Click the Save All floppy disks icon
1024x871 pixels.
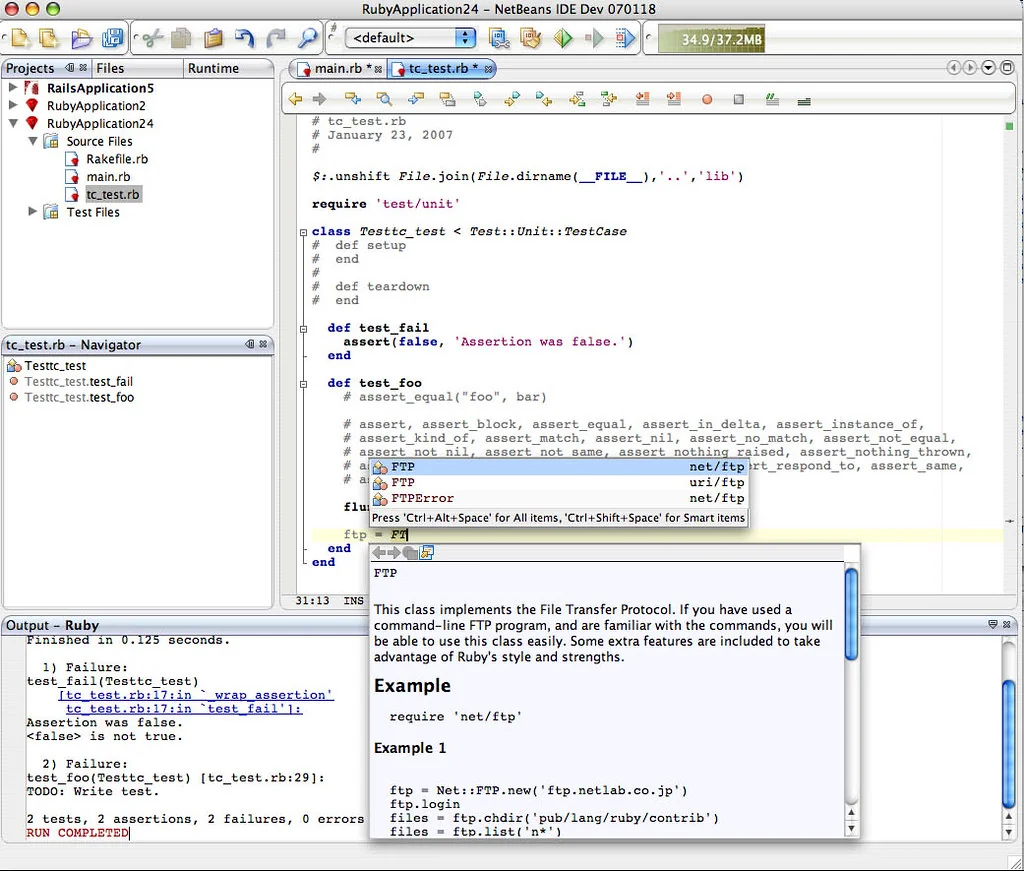[112, 39]
